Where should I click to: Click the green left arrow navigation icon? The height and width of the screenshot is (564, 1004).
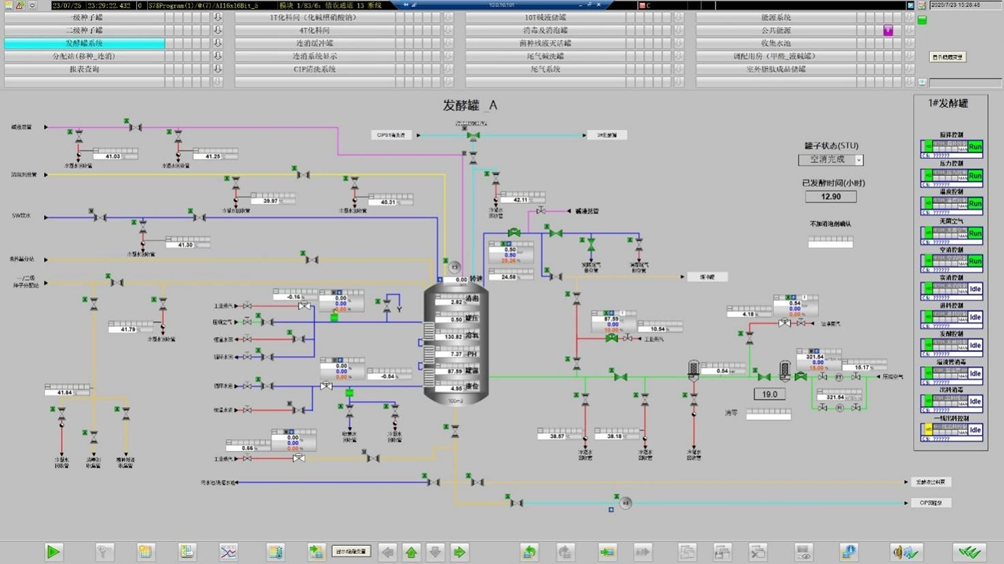pyautogui.click(x=387, y=552)
